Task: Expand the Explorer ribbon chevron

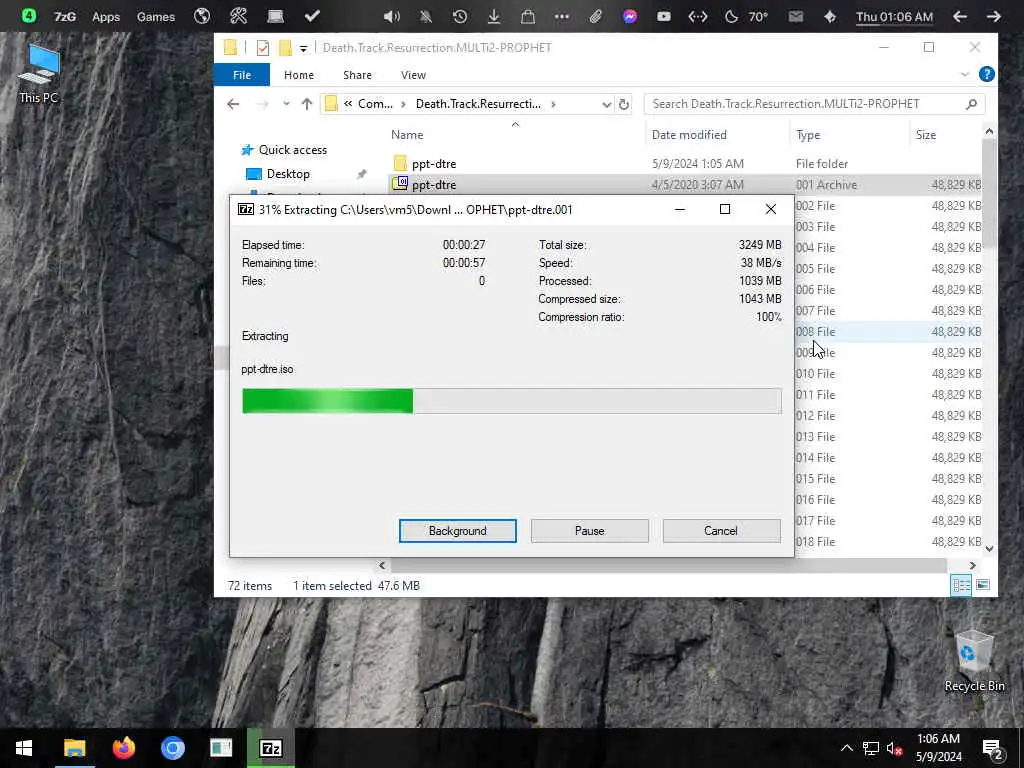Action: pyautogui.click(x=965, y=74)
